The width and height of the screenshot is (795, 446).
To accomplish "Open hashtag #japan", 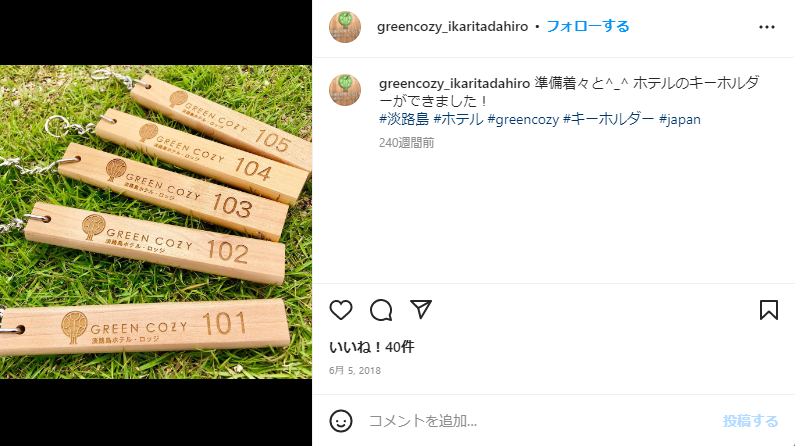I will [679, 120].
